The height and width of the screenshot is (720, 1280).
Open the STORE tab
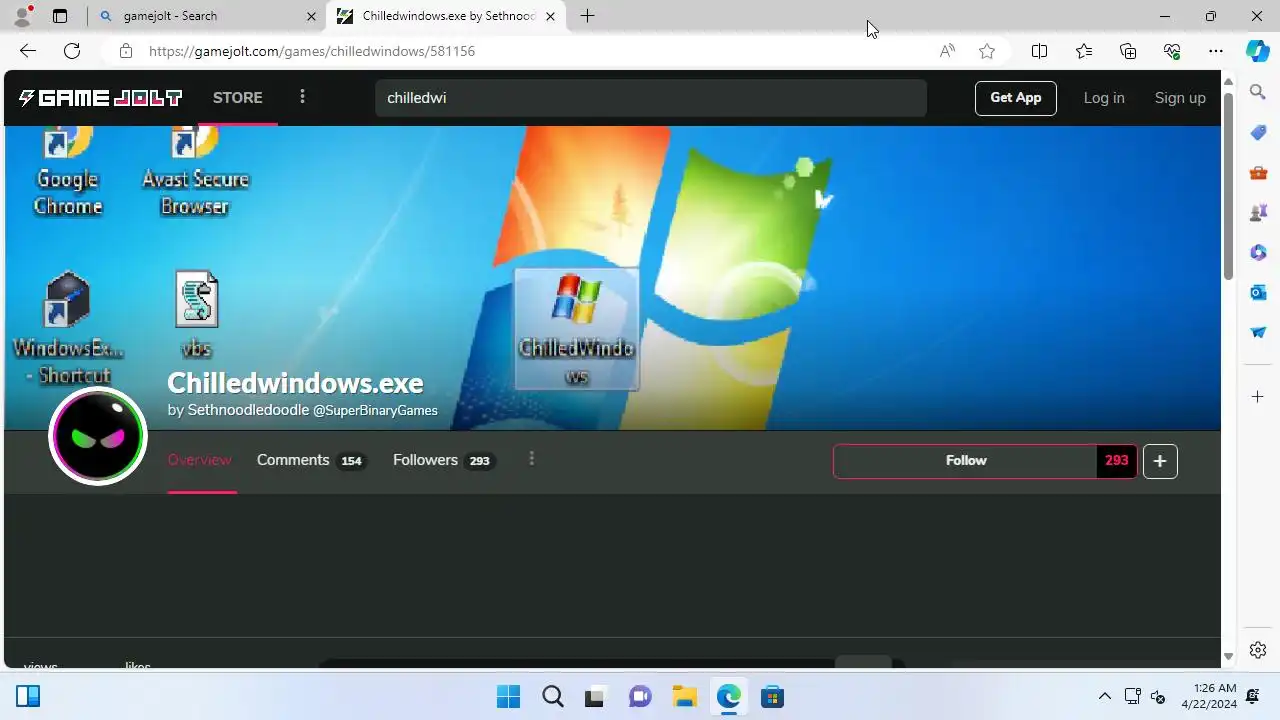click(x=238, y=98)
